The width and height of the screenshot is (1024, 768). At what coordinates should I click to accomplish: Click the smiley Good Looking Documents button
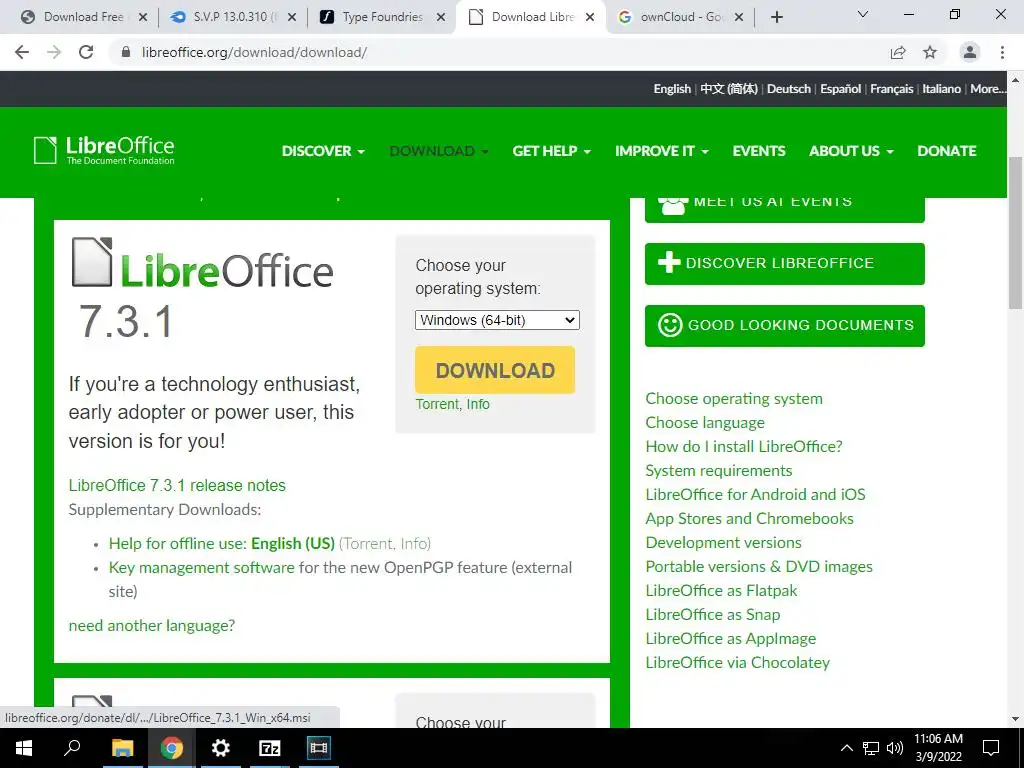click(x=784, y=325)
